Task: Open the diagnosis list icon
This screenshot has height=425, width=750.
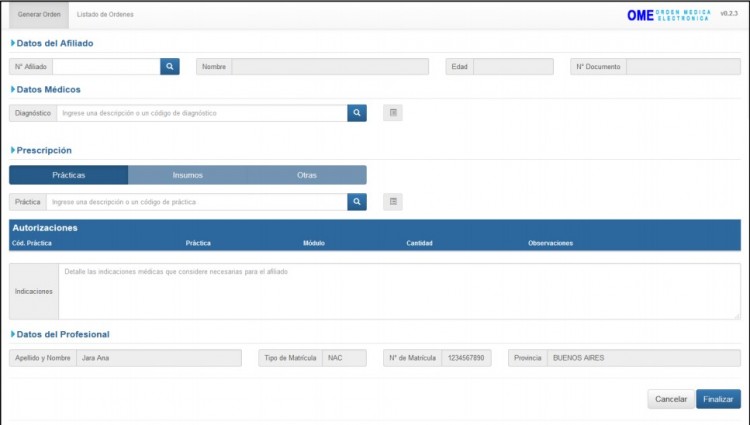Action: [x=394, y=113]
